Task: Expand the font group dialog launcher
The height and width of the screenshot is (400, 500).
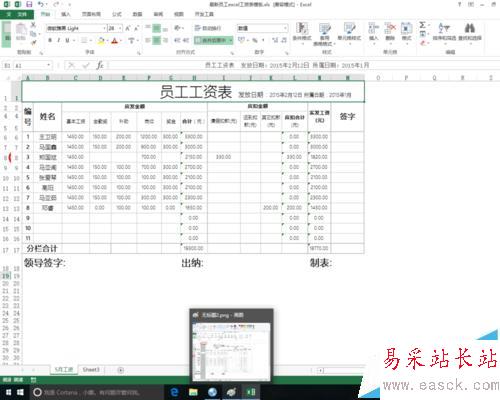Action: (x=139, y=53)
